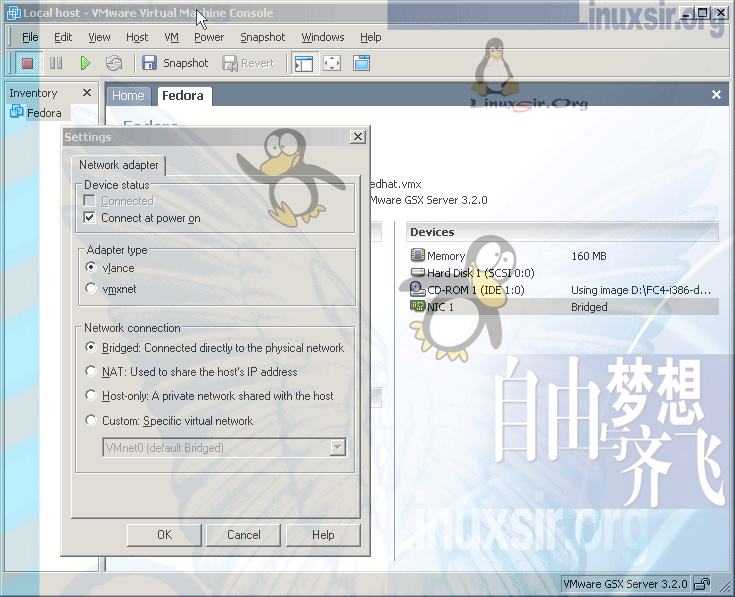Toggle the inventory sidebar view icon
Viewport: 735px width, 597px height.
pos(304,63)
